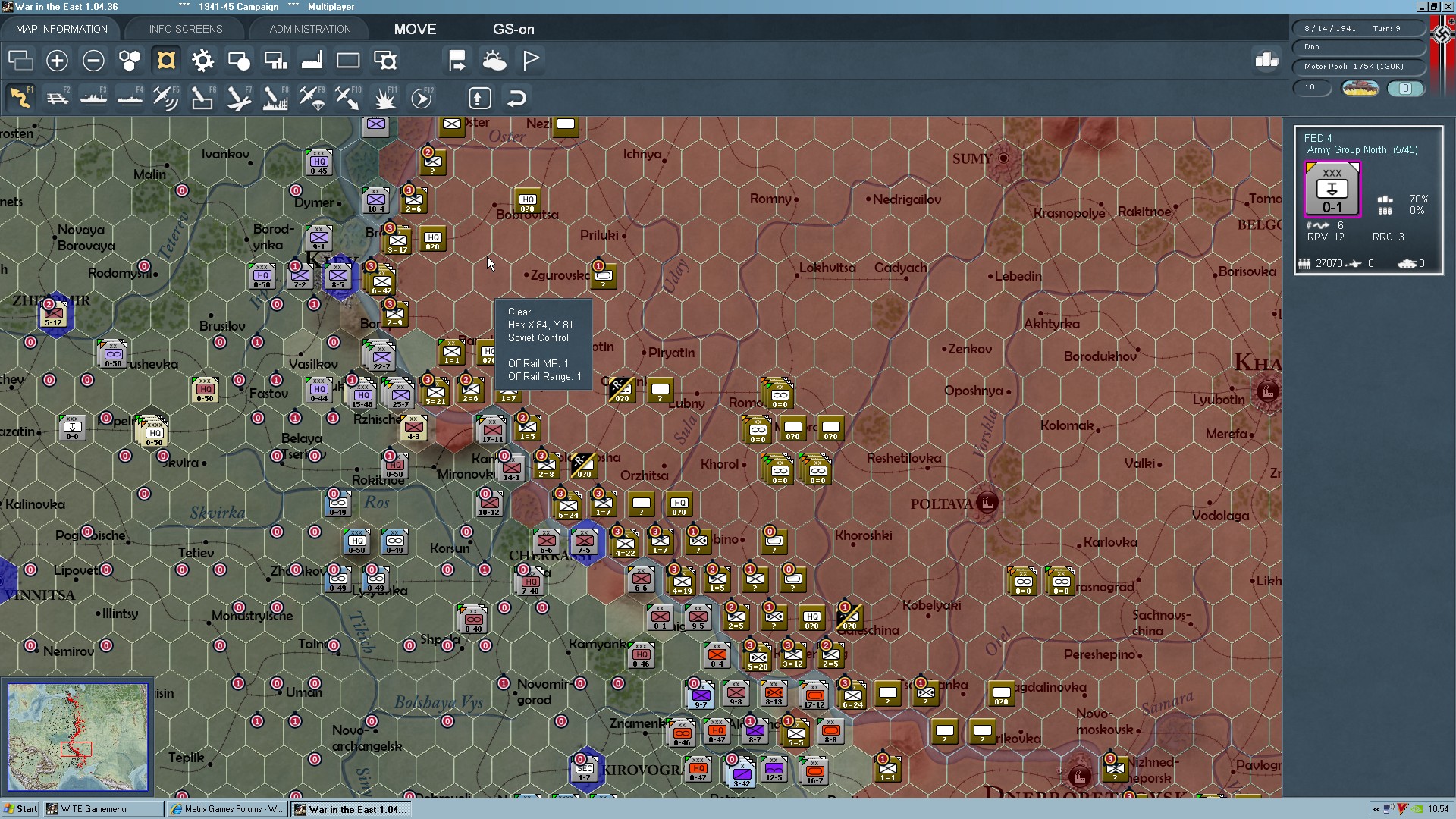
Task: Open Windows Start menu
Action: (20, 809)
